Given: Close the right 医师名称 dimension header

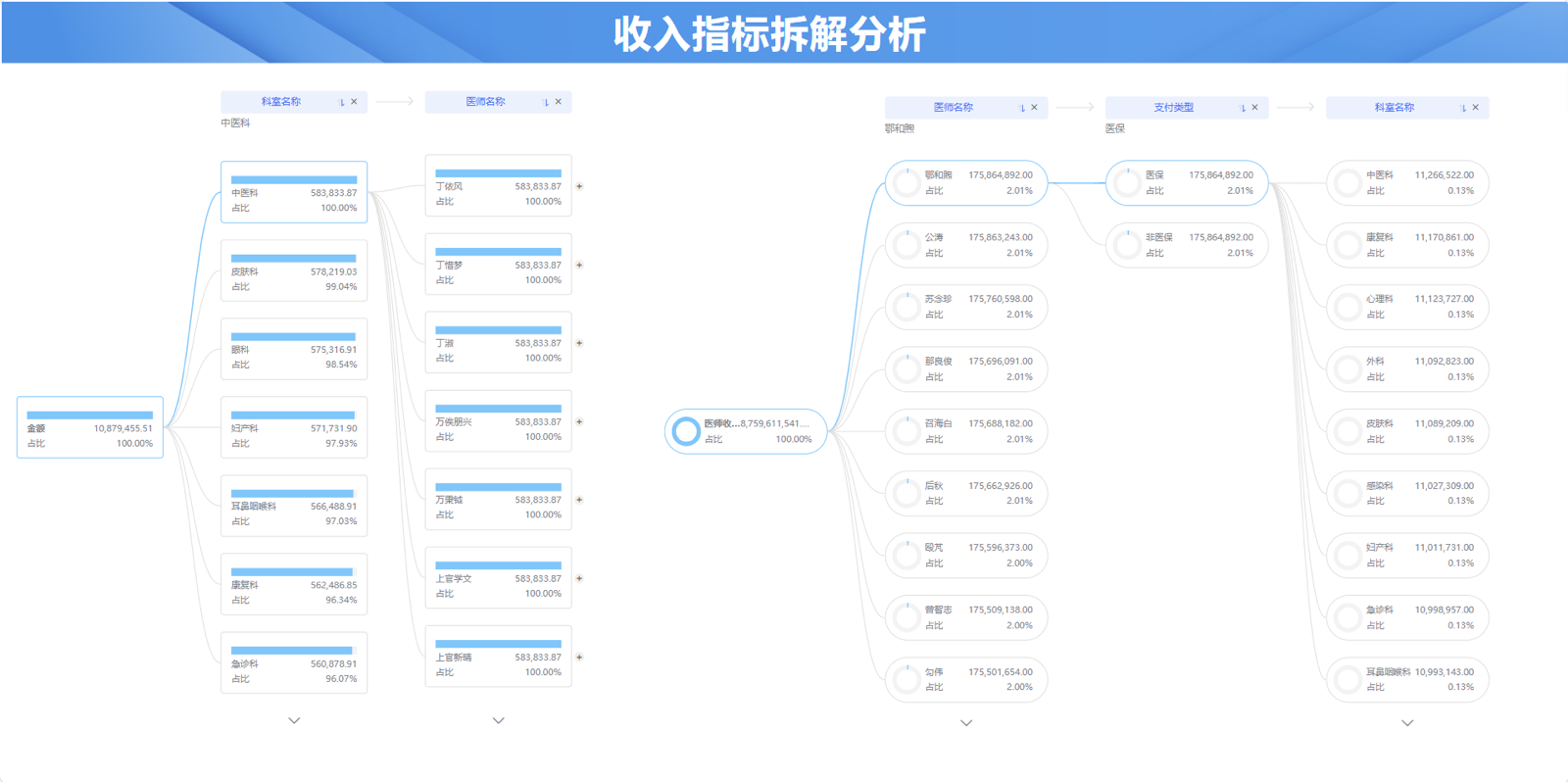Looking at the screenshot, I should 1034,108.
